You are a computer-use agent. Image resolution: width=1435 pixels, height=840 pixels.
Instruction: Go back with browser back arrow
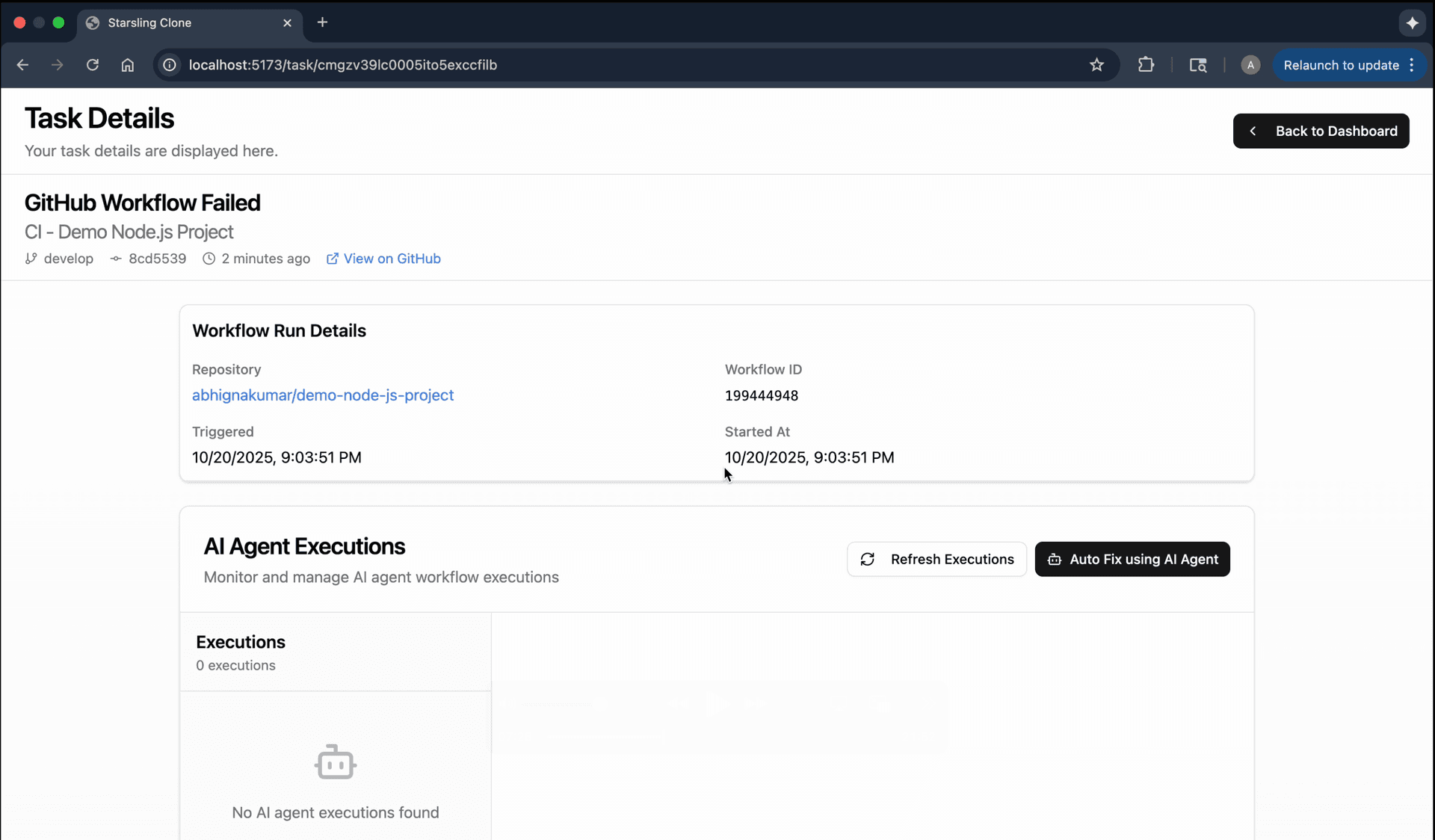(x=22, y=65)
